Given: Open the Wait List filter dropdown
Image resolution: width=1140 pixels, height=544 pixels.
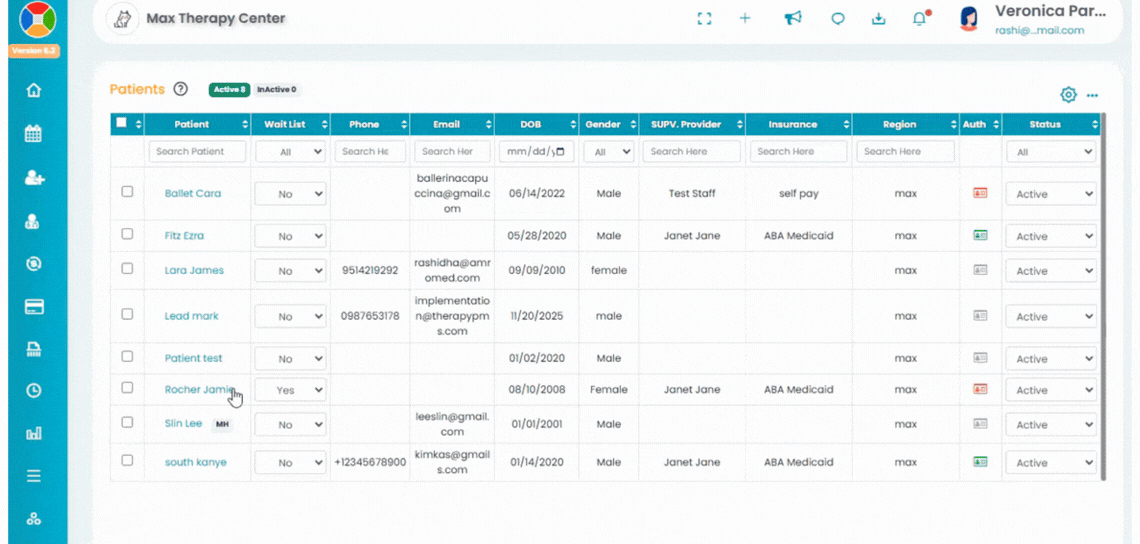Looking at the screenshot, I should click(290, 152).
